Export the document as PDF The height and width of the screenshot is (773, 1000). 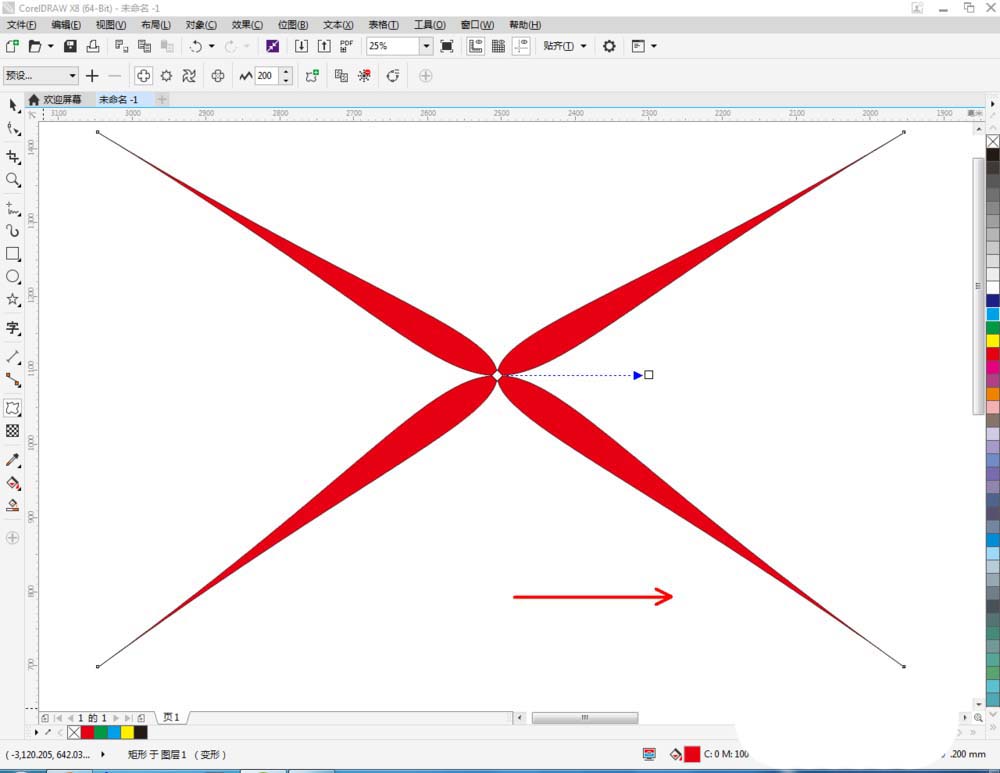pyautogui.click(x=345, y=45)
